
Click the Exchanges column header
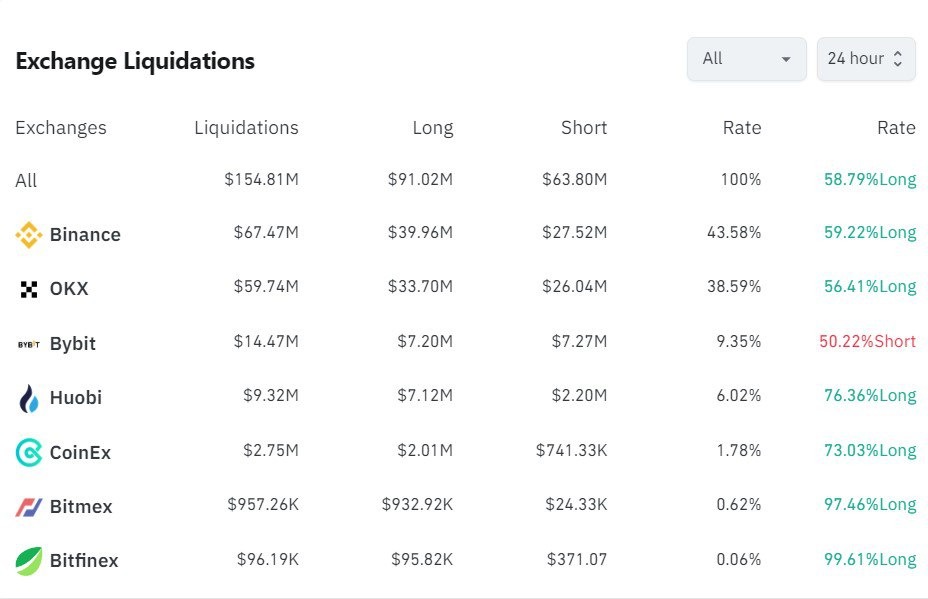point(61,128)
